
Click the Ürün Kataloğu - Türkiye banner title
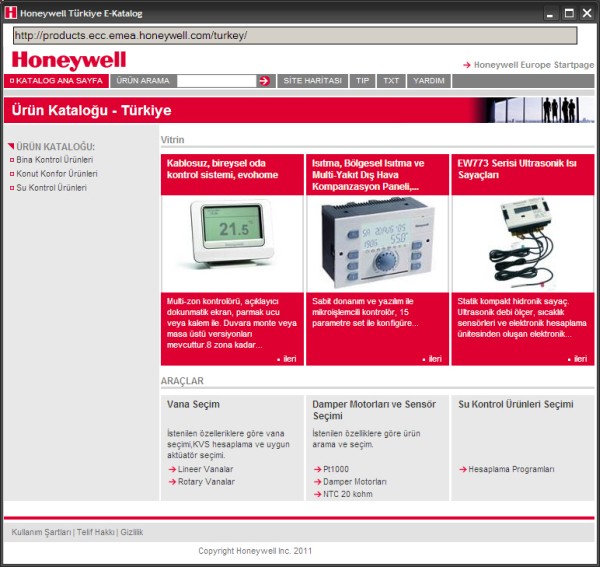[x=91, y=110]
